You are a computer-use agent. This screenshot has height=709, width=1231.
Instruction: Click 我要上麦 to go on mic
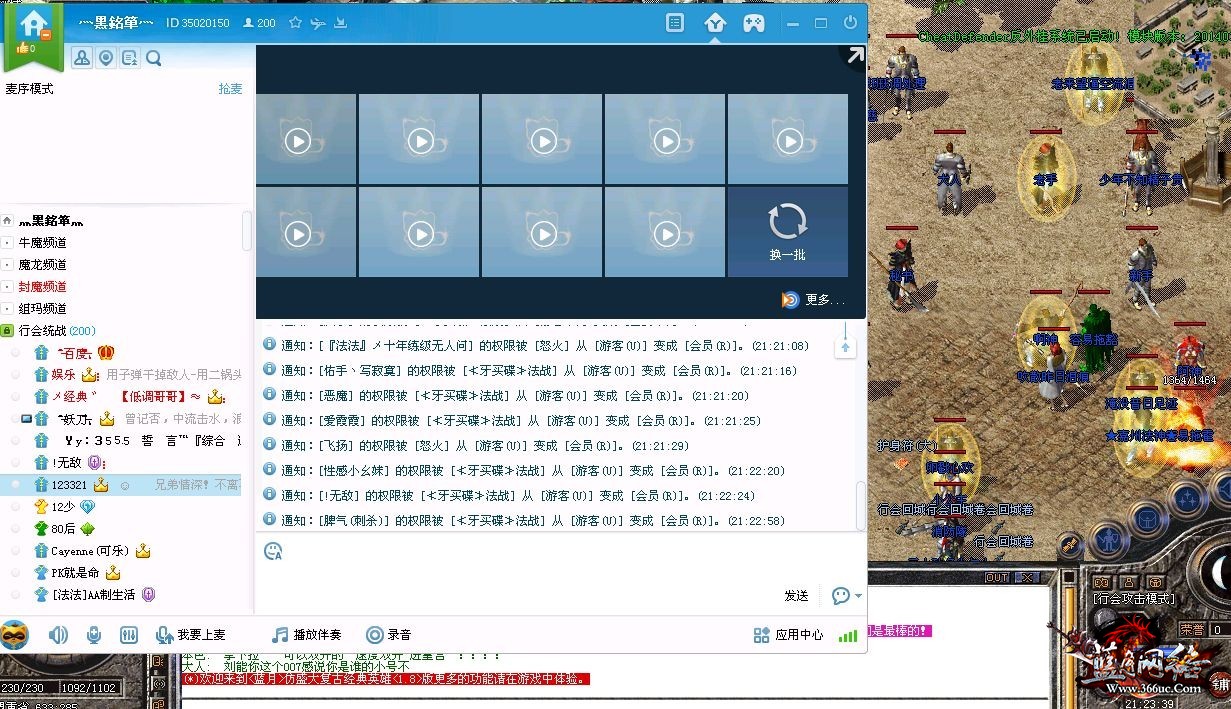(191, 635)
